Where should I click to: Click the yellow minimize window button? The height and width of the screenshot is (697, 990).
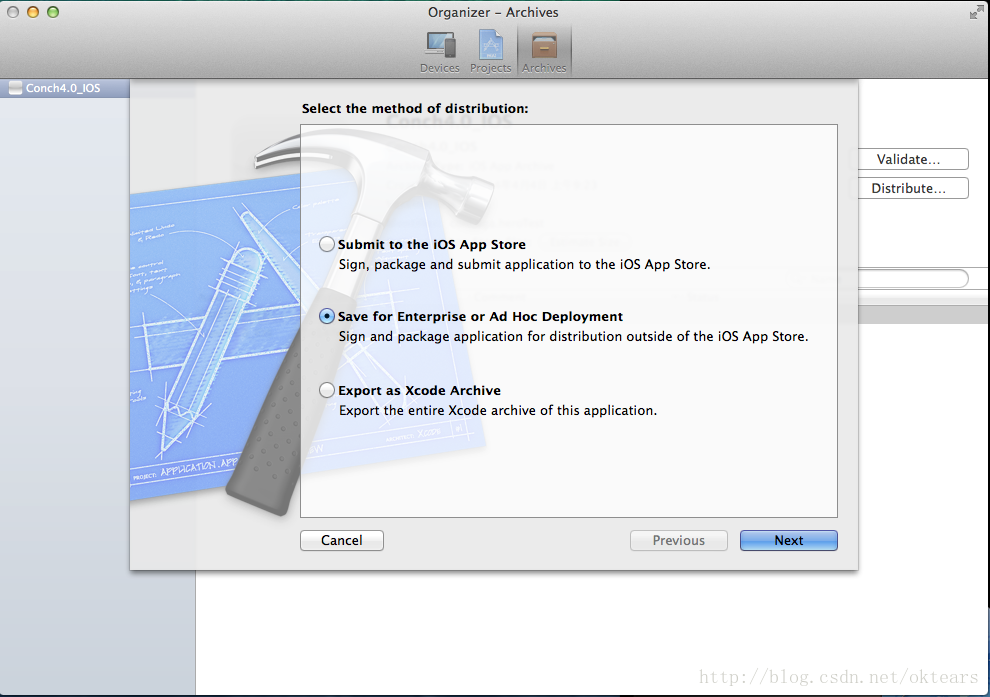tap(33, 12)
